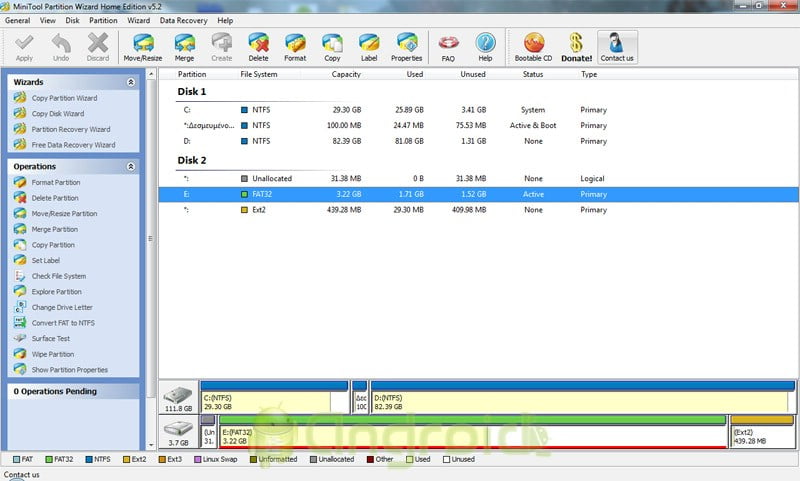Screen dimensions: 800x481
Task: Click the D:(NTFS) block in disk map
Action: tap(583, 397)
